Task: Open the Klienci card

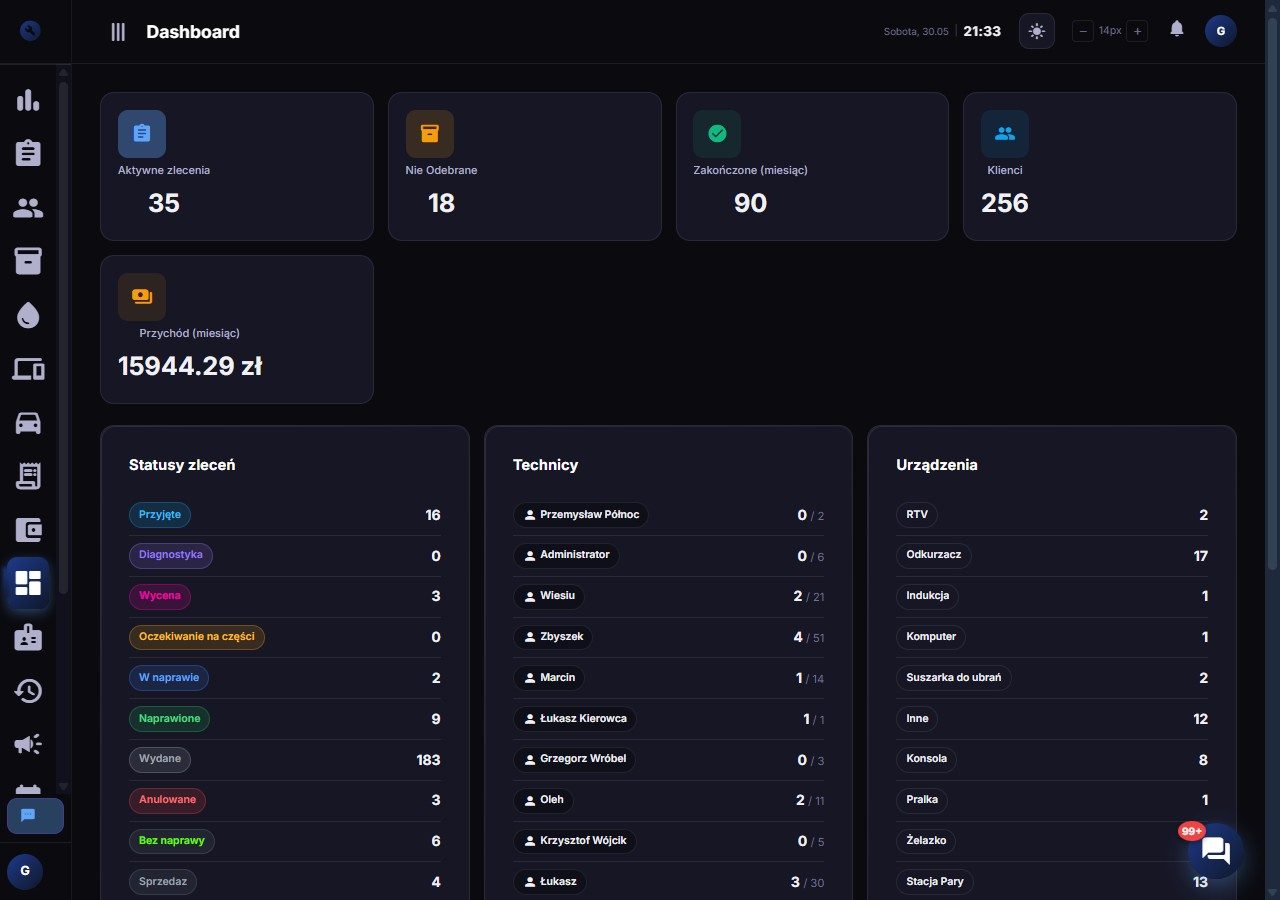Action: tap(1100, 166)
